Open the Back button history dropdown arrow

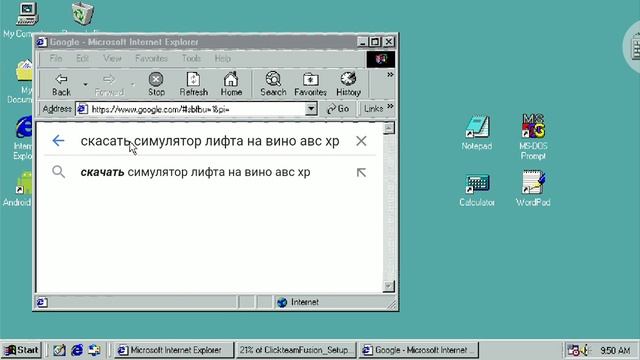85,84
